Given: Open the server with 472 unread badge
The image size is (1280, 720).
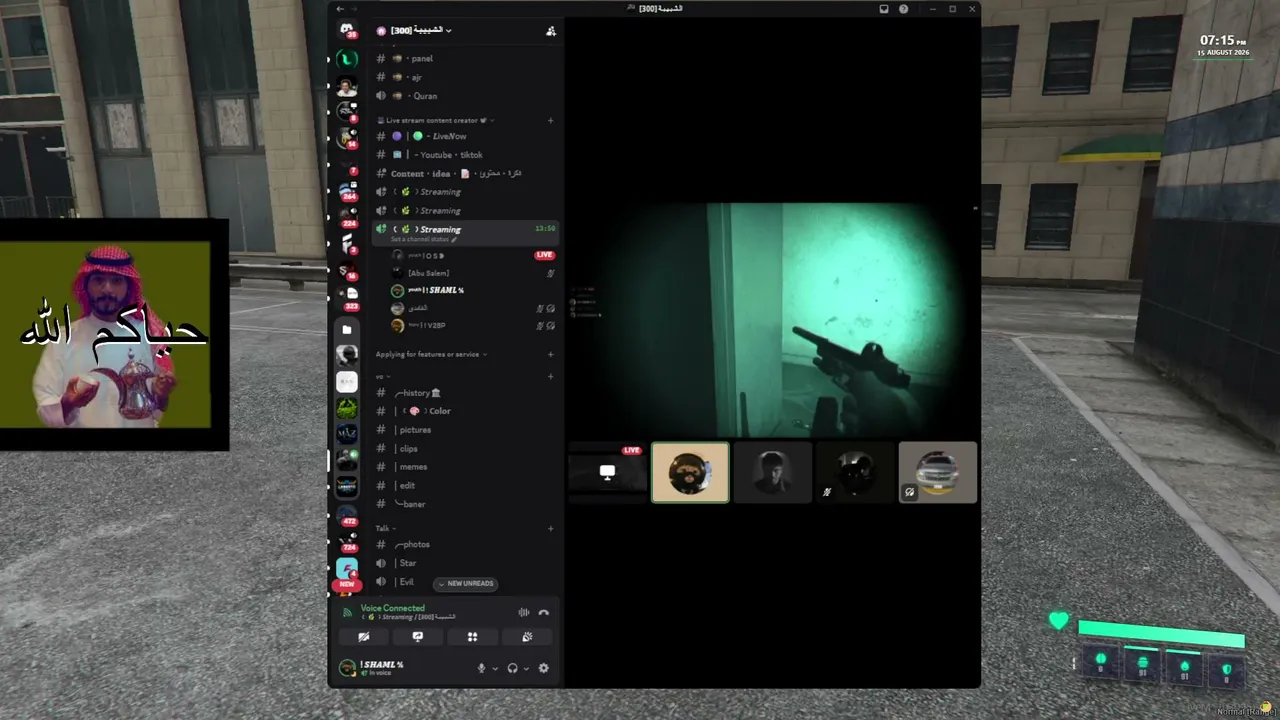Looking at the screenshot, I should pos(347,514).
